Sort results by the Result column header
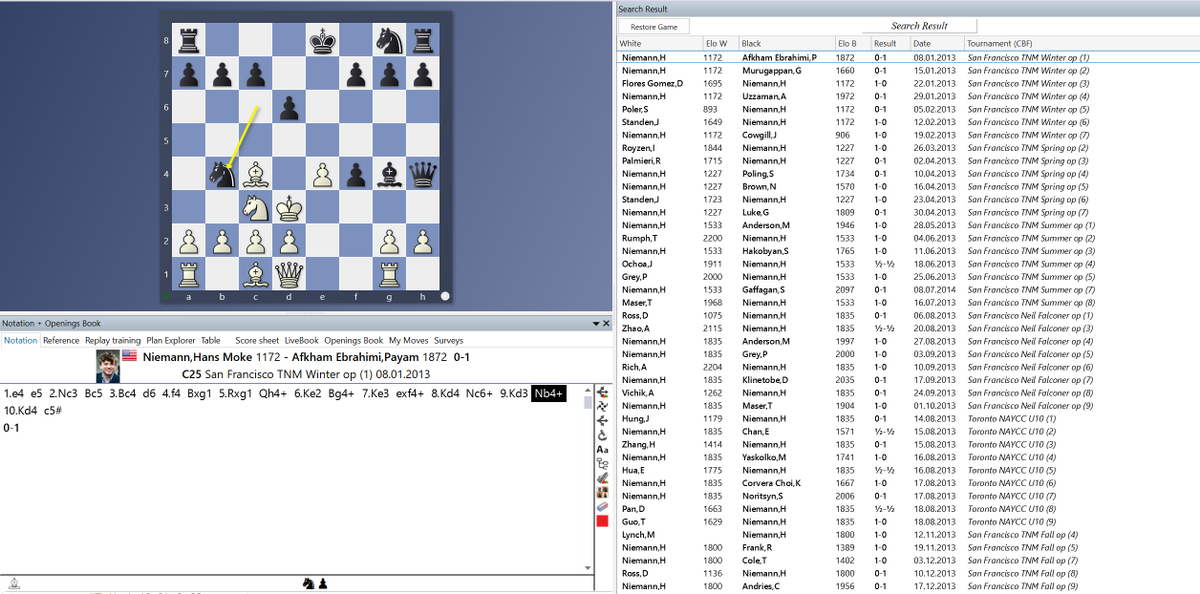The image size is (1200, 594). pos(890,44)
